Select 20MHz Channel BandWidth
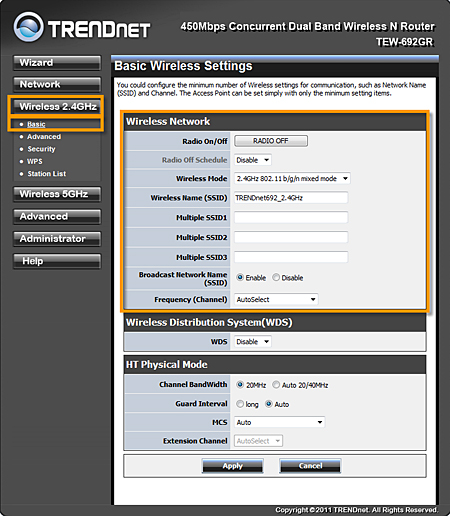The width and height of the screenshot is (450, 516). (x=240, y=385)
